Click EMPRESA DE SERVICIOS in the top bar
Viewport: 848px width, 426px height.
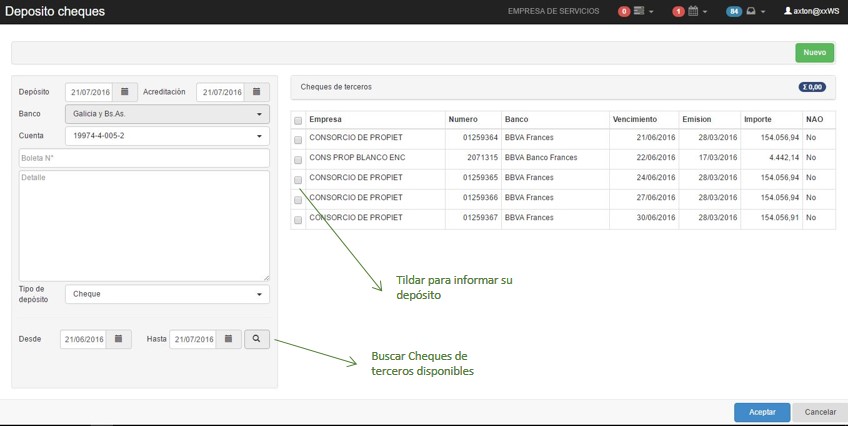click(553, 11)
